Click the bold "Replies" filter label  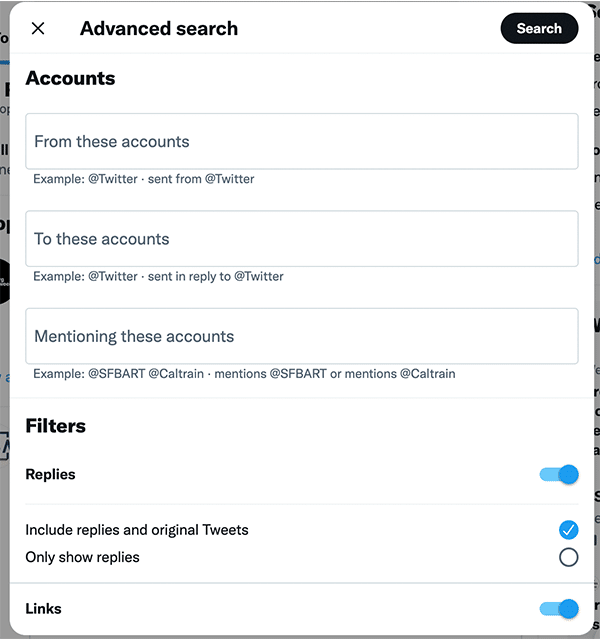coord(50,474)
